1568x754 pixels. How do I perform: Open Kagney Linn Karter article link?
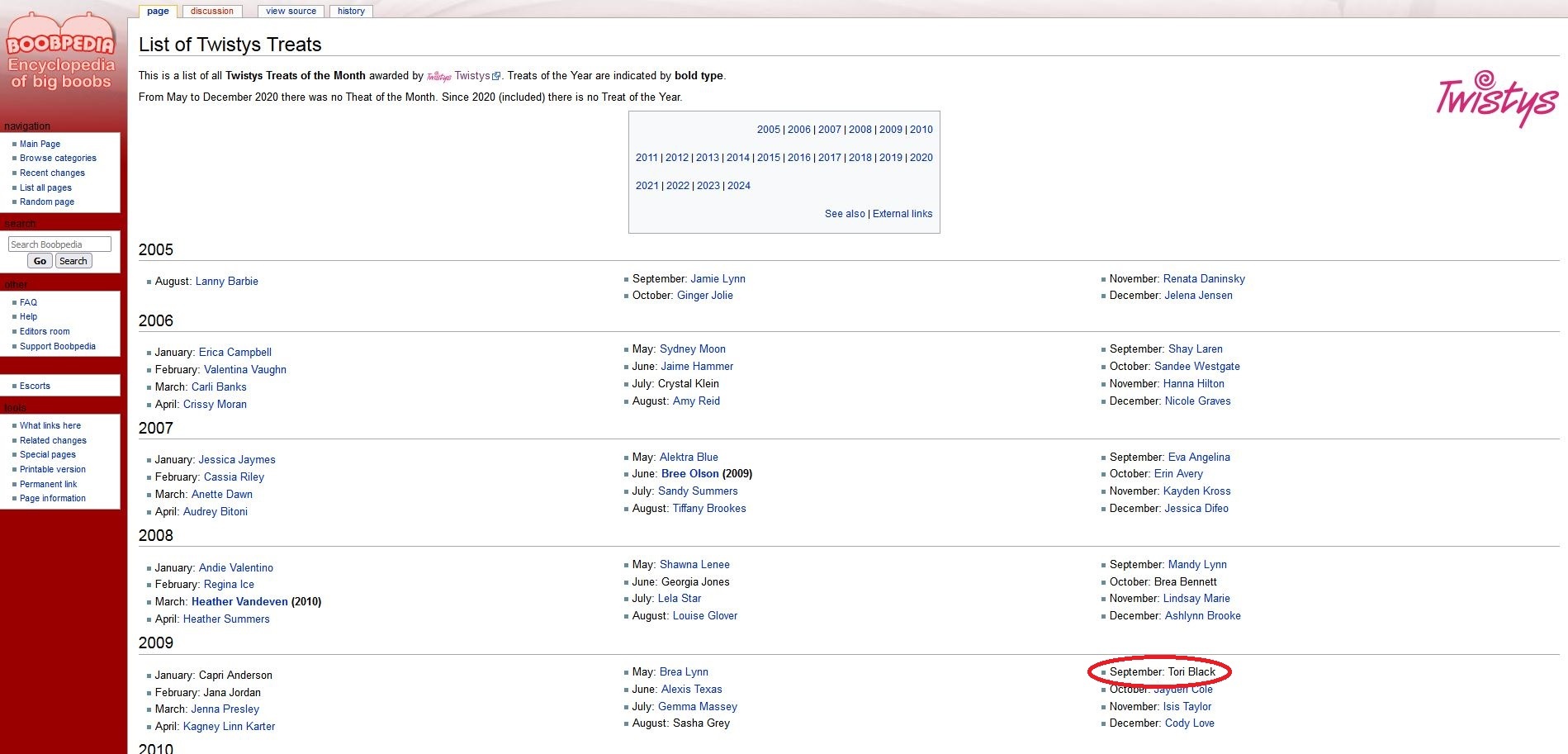tap(230, 727)
